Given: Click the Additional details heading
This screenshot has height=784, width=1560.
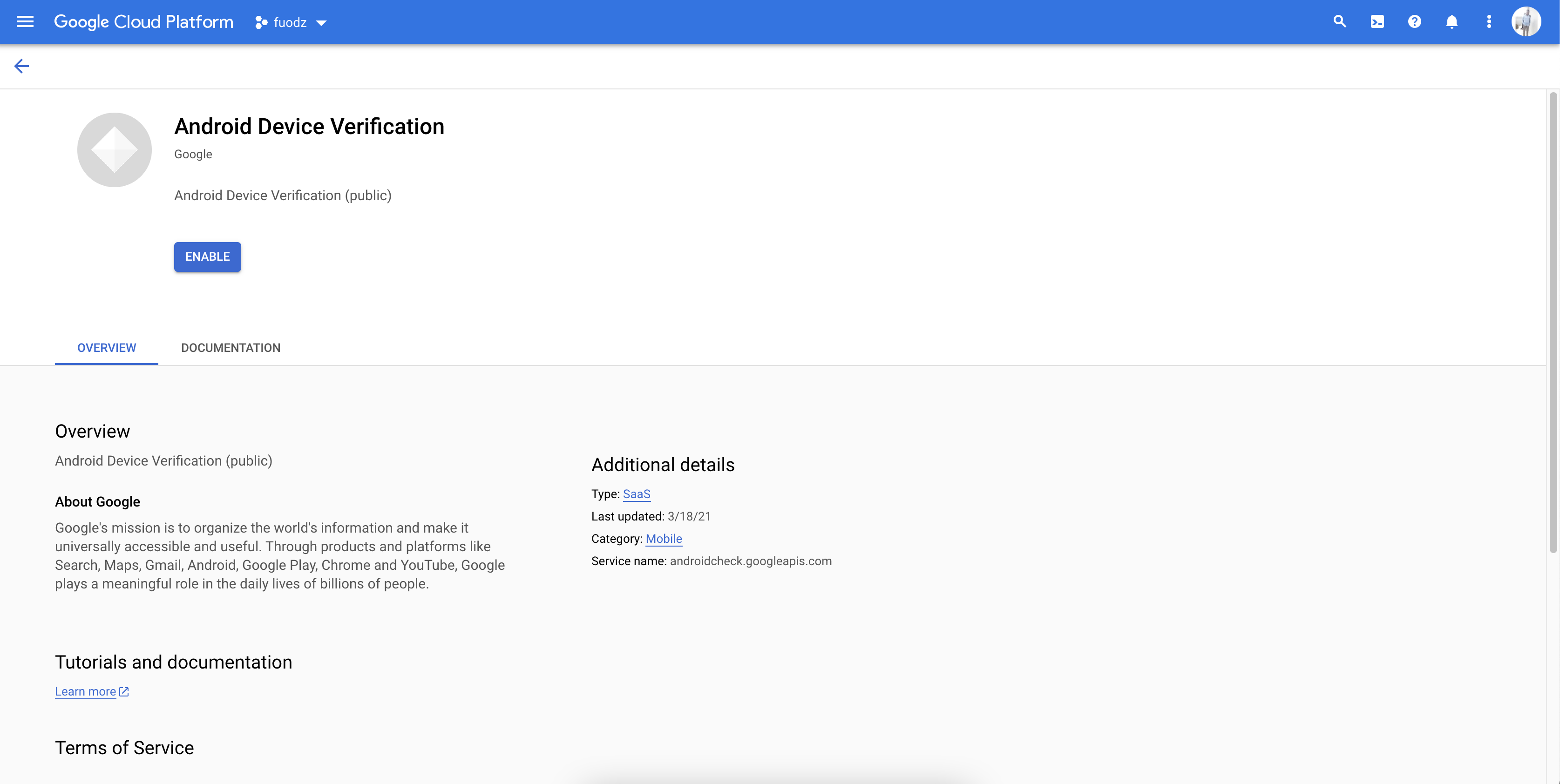Looking at the screenshot, I should (663, 464).
